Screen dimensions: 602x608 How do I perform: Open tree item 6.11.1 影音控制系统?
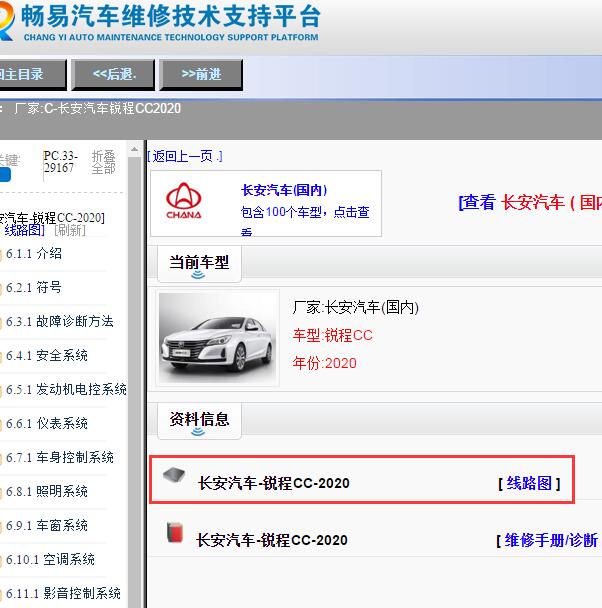point(63,593)
